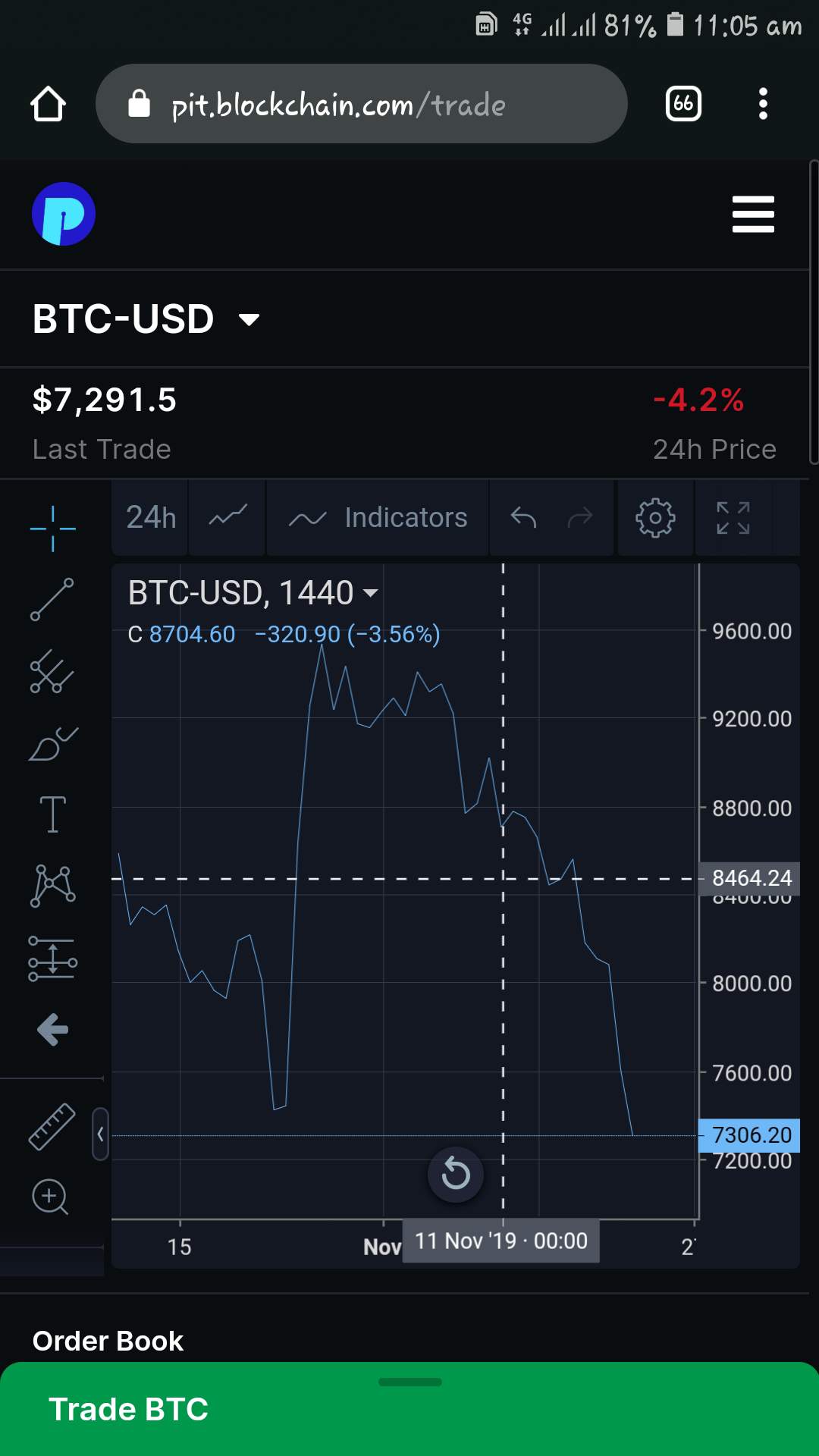Open chart settings gear
Viewport: 819px width, 1456px height.
pyautogui.click(x=655, y=519)
